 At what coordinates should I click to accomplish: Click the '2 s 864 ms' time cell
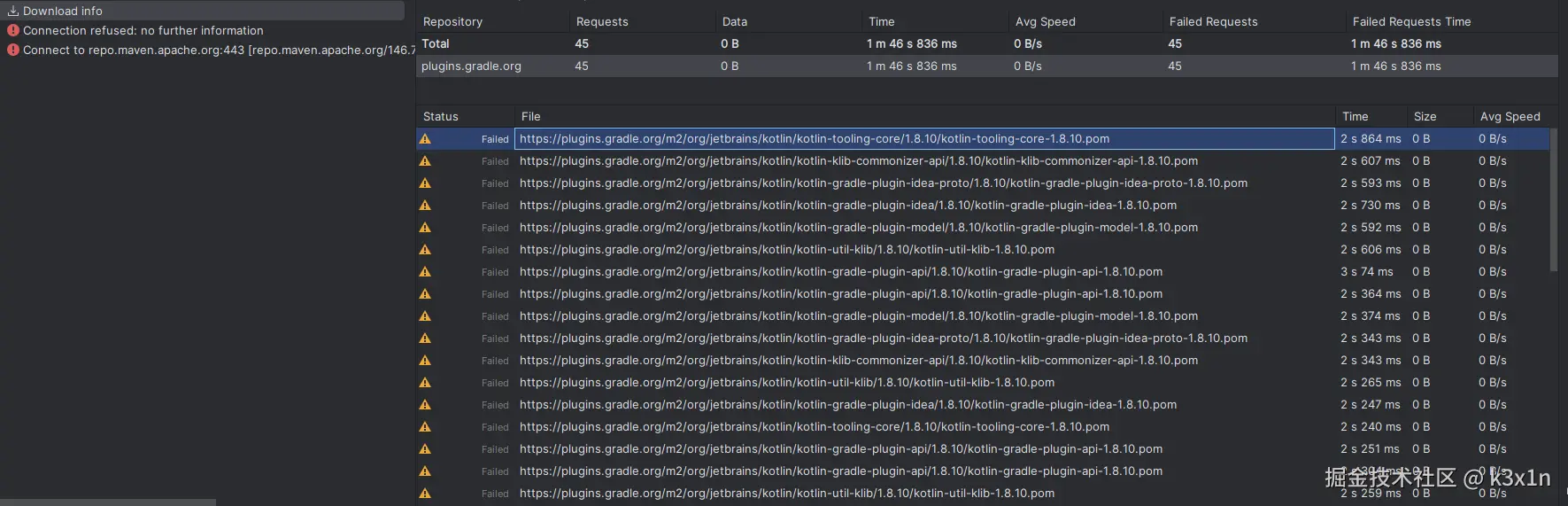click(1371, 139)
